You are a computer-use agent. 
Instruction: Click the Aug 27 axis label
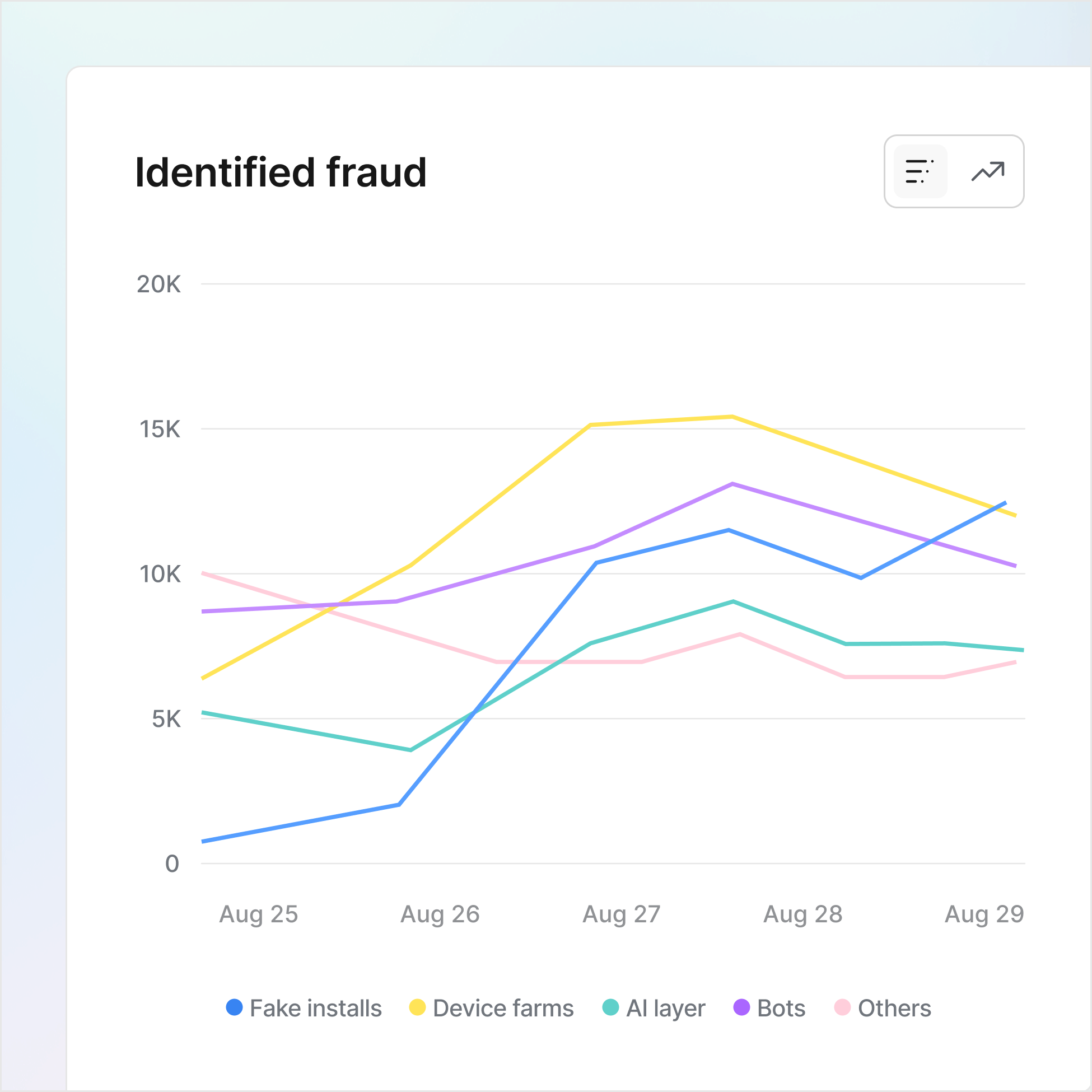(622, 914)
